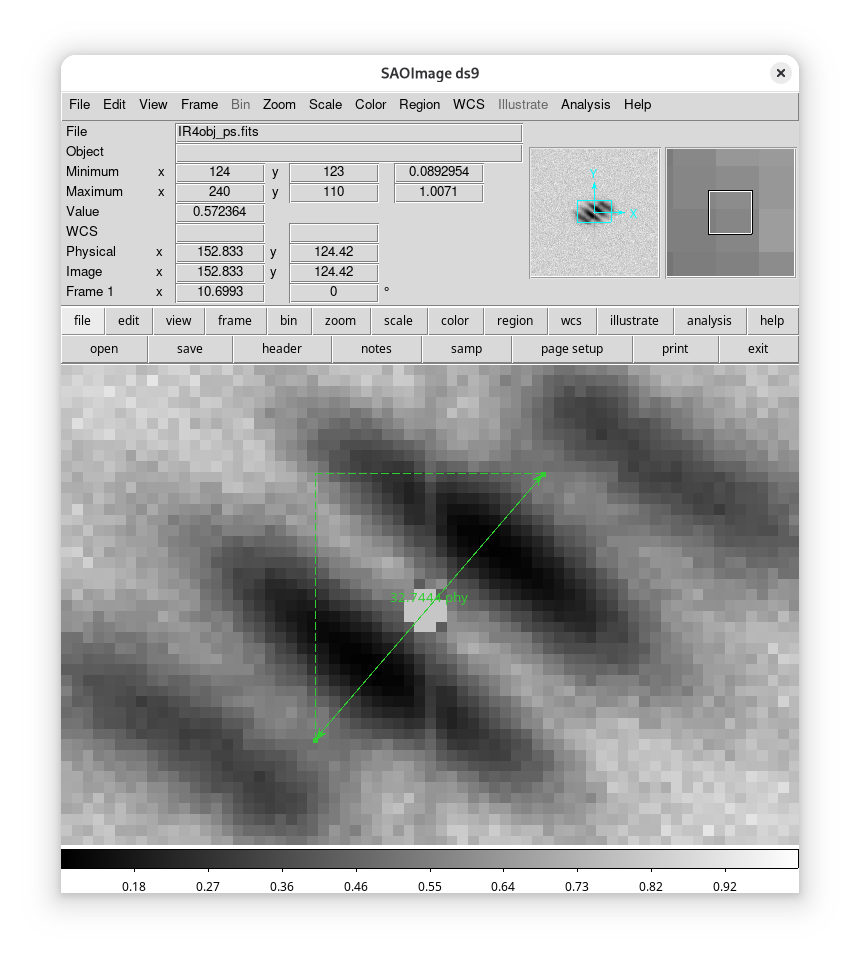The width and height of the screenshot is (860, 960).
Task: Click the magnifier preview panel
Action: point(730,213)
